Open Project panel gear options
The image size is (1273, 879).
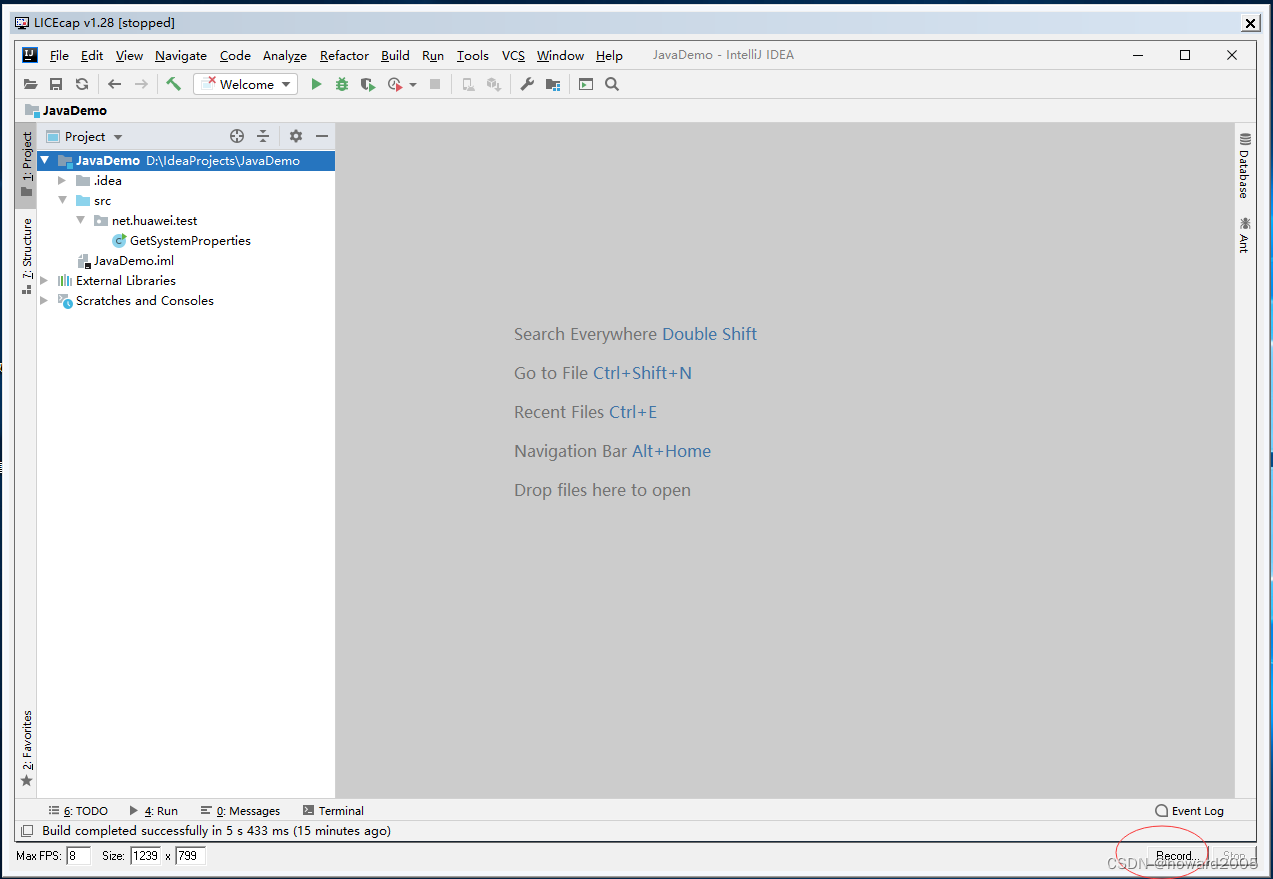[x=295, y=137]
